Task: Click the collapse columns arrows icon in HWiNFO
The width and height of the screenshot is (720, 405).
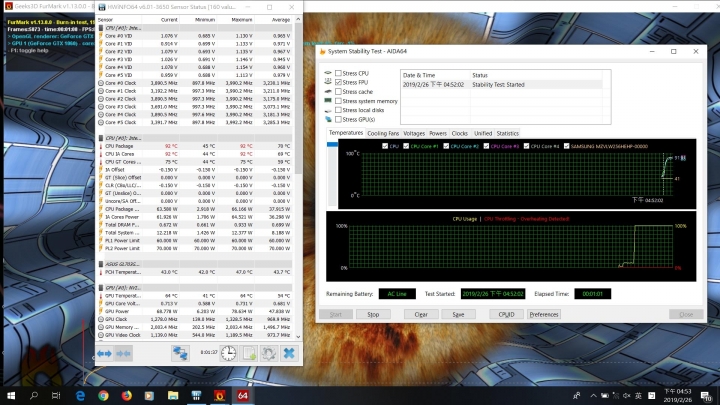Action: click(124, 354)
